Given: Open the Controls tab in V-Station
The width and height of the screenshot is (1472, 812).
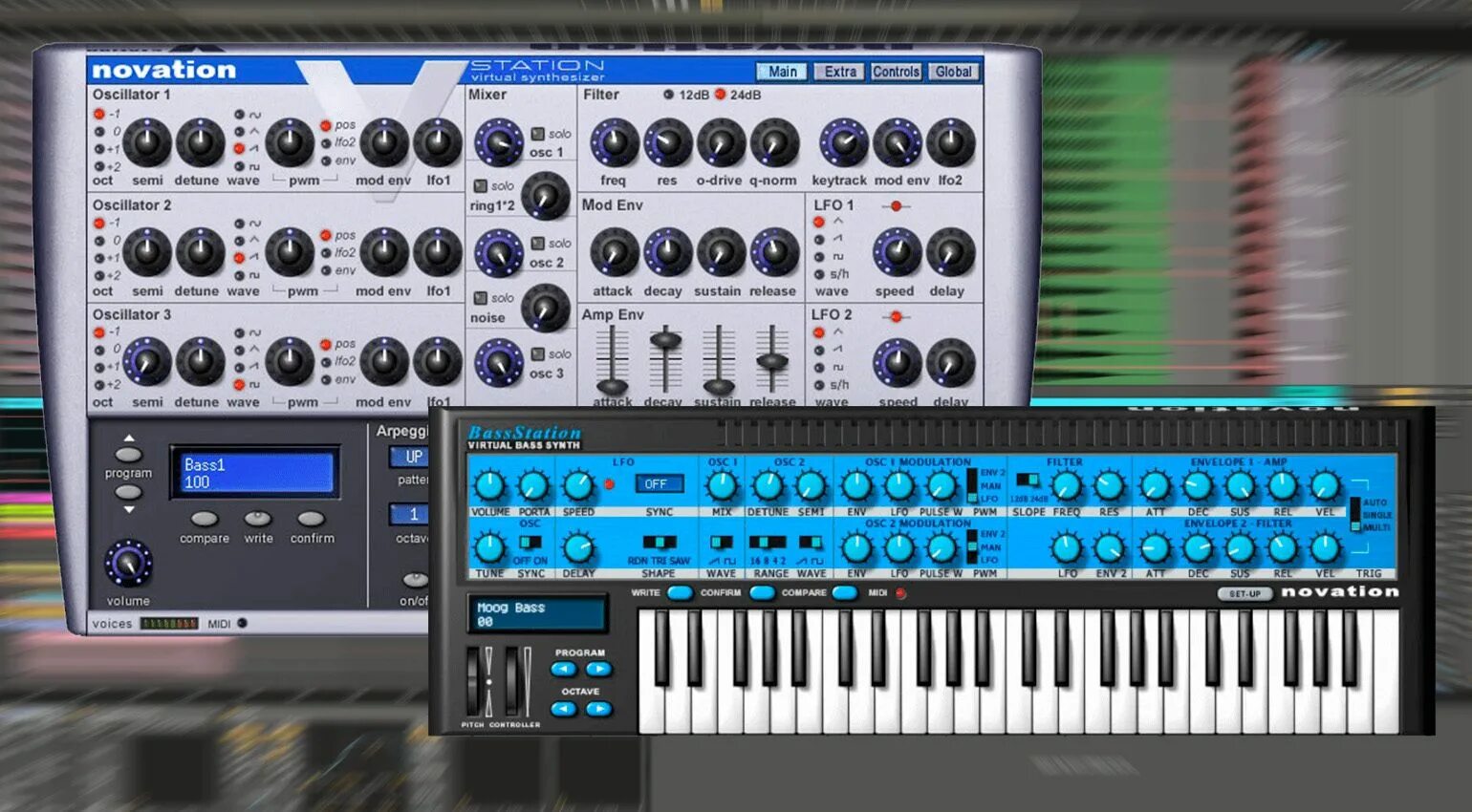Looking at the screenshot, I should [896, 72].
